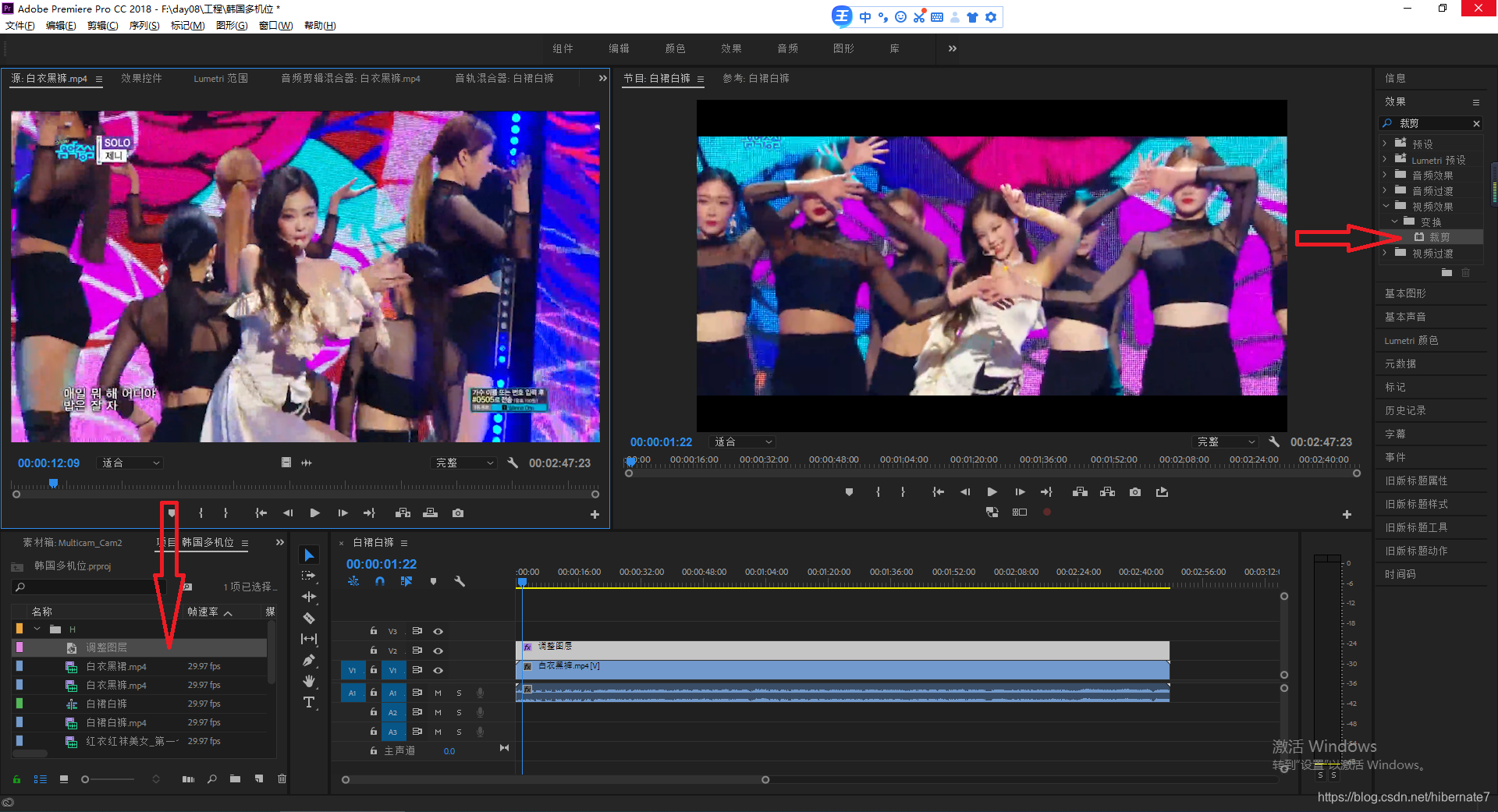Click Overwrite button in Source monitor
The image size is (1498, 812).
tap(430, 513)
